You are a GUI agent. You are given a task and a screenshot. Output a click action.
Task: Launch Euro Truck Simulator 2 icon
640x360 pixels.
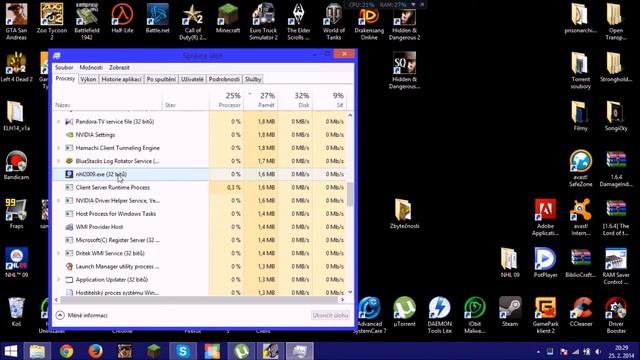tap(263, 21)
